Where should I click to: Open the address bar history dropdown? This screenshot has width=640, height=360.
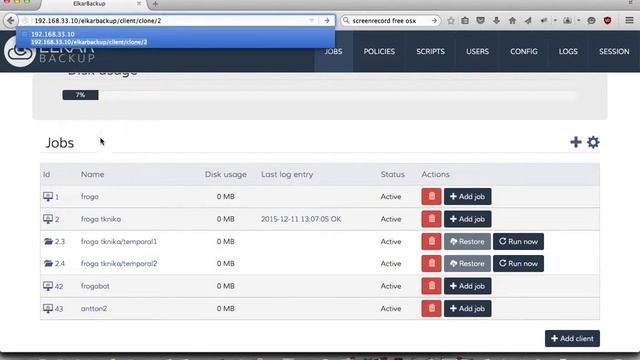pyautogui.click(x=311, y=20)
